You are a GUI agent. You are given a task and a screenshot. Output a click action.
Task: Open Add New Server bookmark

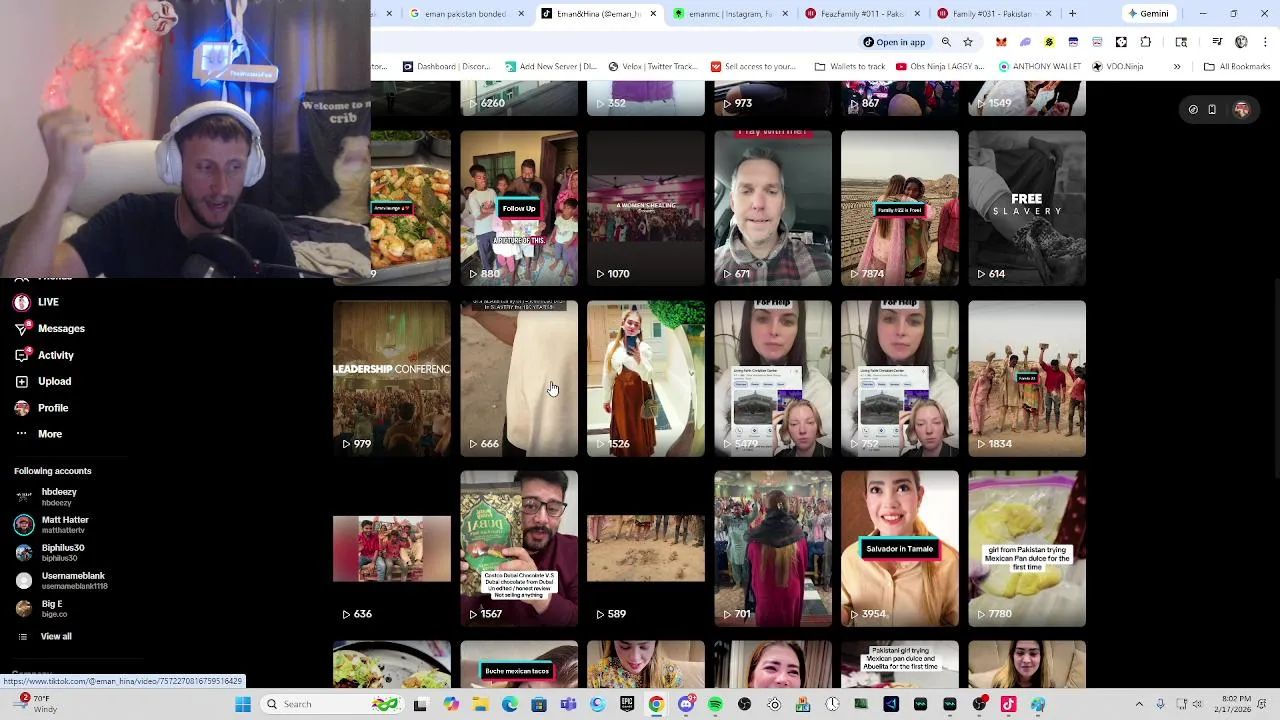point(551,67)
